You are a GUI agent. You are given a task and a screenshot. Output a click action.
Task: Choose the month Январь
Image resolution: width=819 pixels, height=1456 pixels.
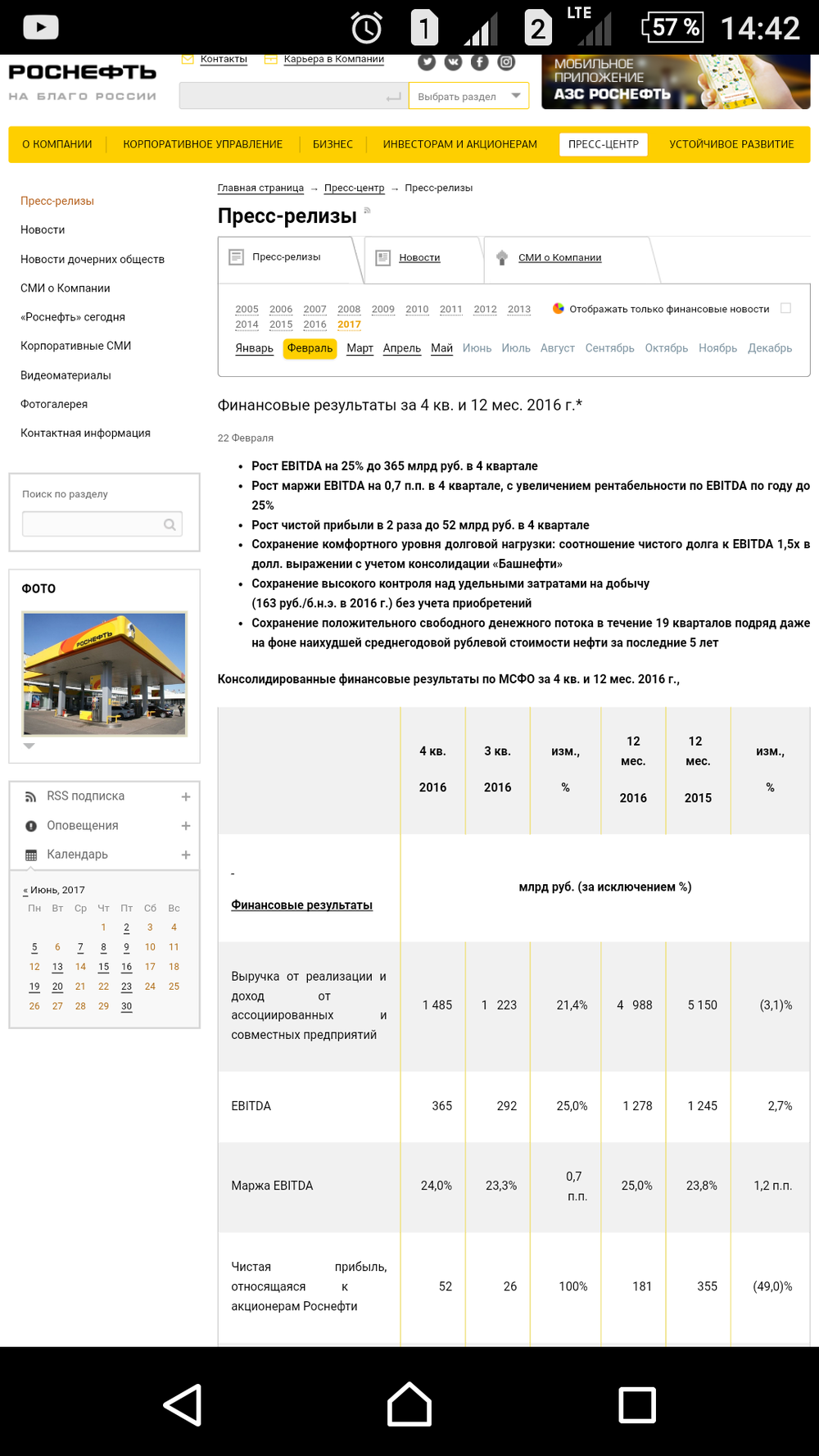(255, 348)
